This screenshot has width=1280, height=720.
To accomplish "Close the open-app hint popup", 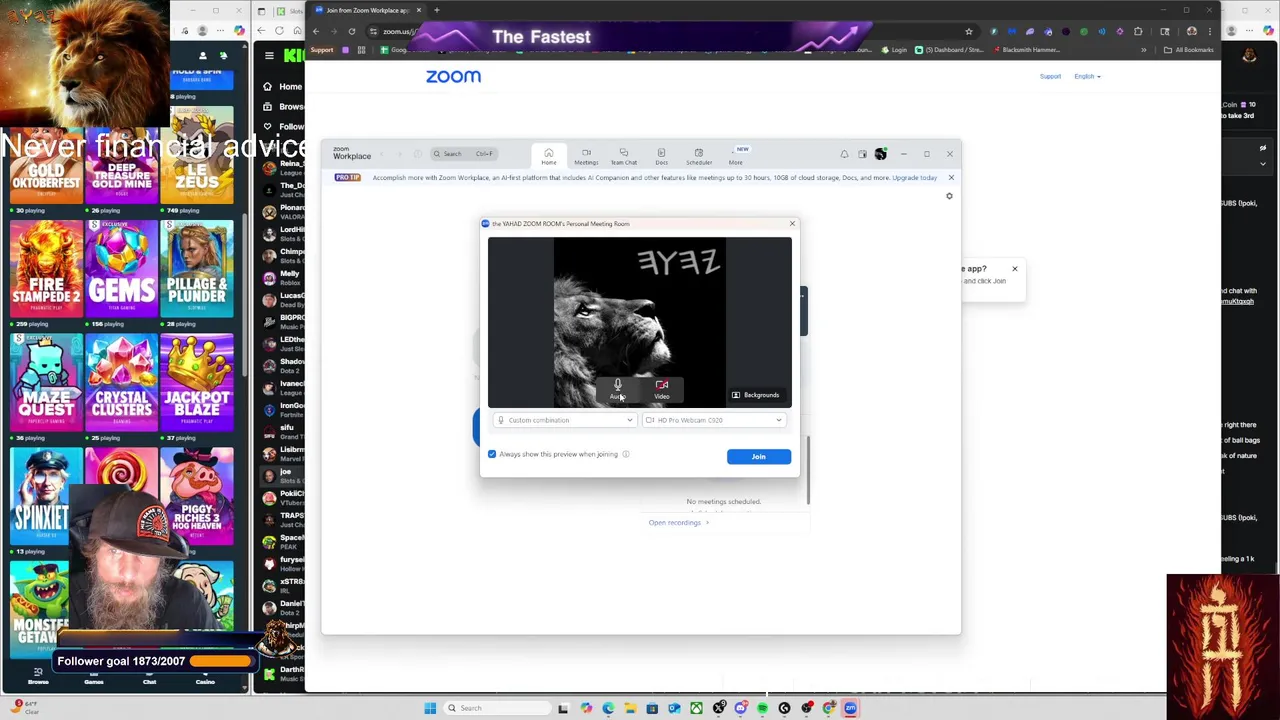I will pyautogui.click(x=1014, y=269).
